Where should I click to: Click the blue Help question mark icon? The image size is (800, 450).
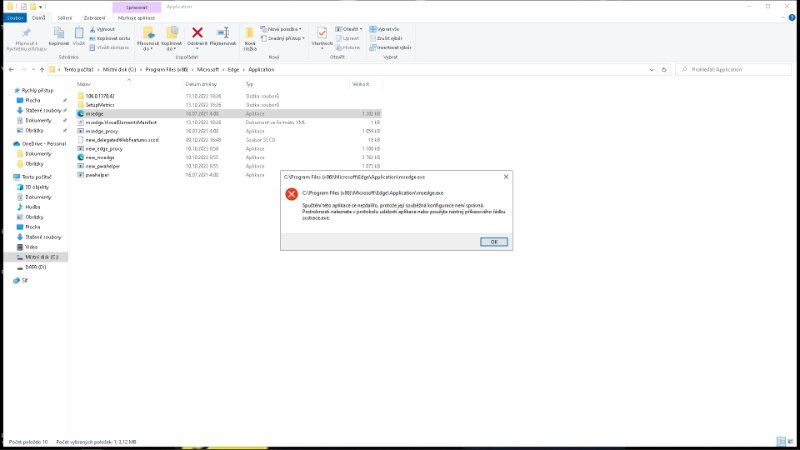792,18
